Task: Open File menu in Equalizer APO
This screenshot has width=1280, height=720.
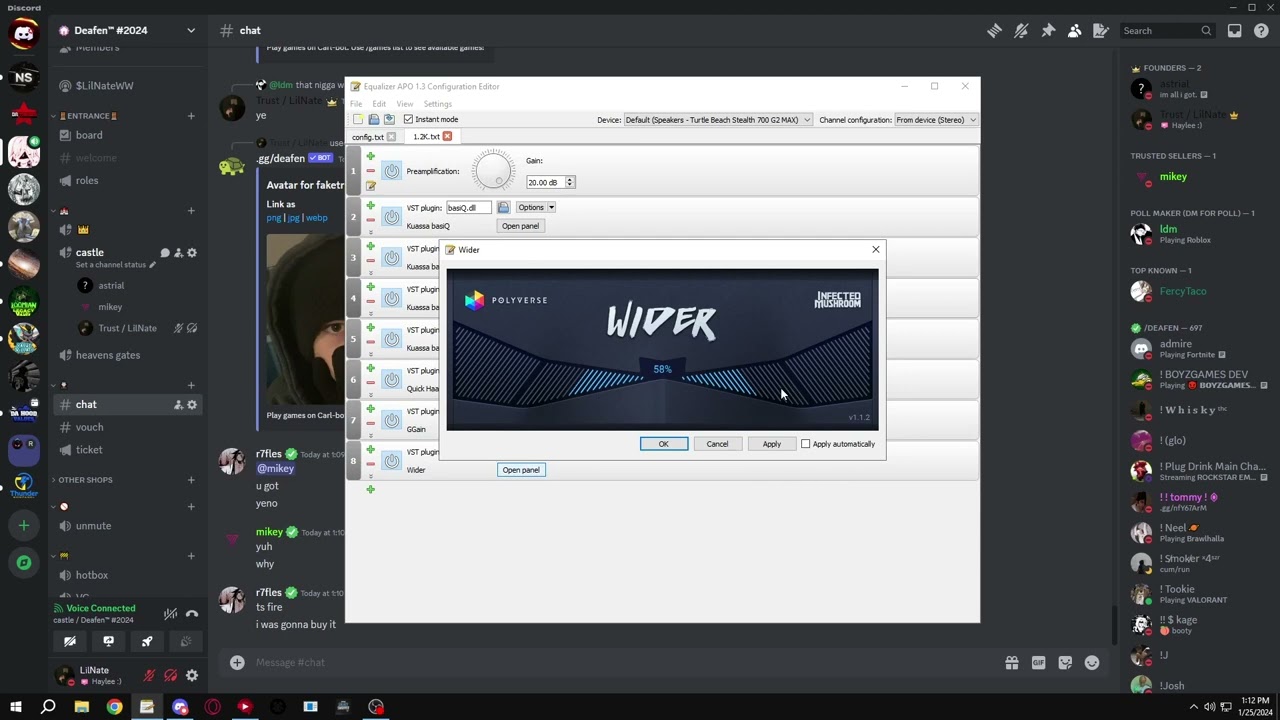Action: [x=356, y=104]
